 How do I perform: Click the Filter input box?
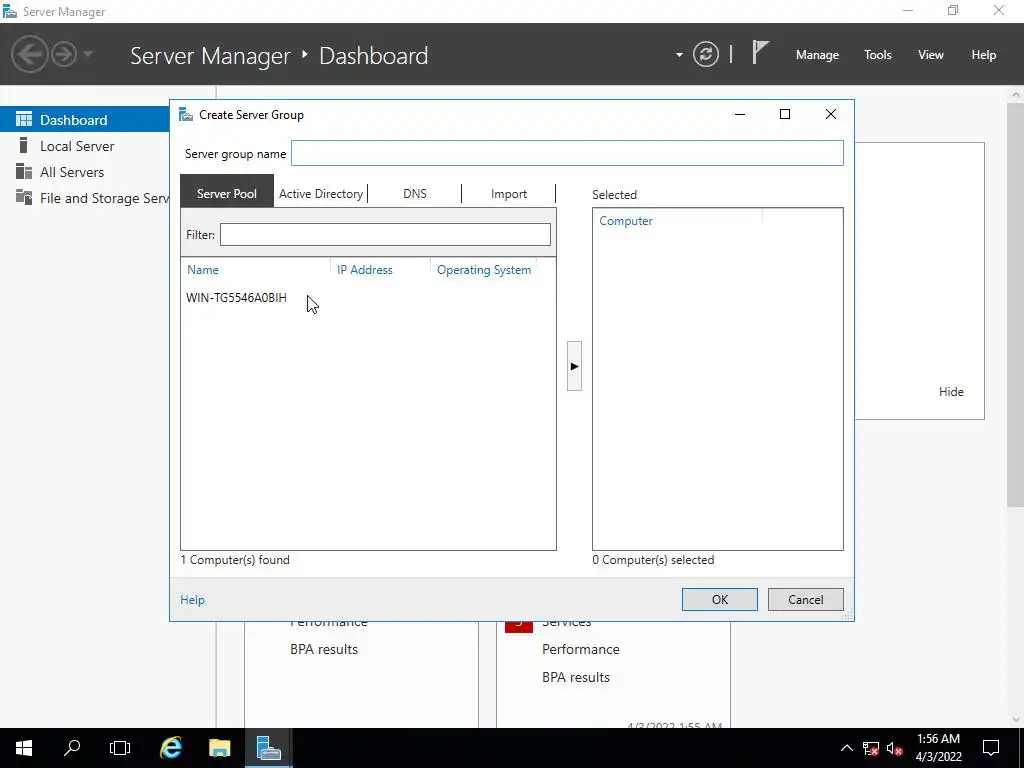[385, 234]
